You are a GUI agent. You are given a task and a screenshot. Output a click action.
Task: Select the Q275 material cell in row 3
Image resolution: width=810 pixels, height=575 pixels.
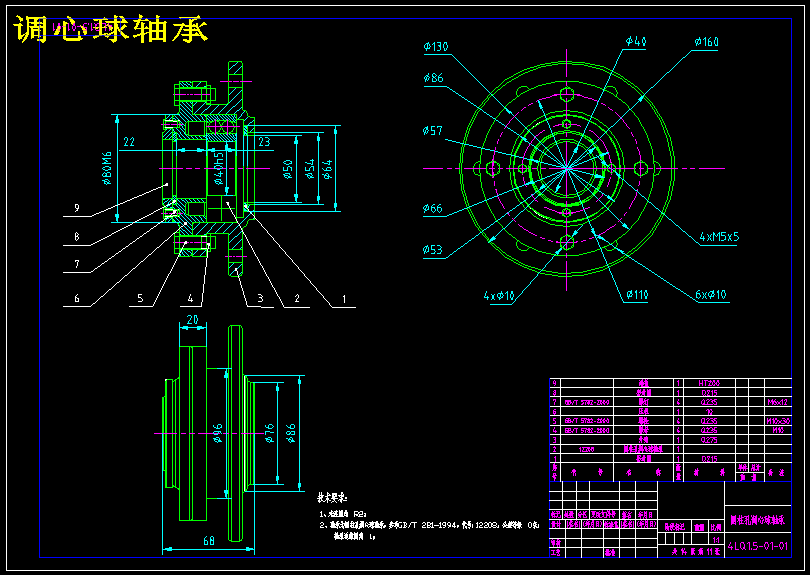point(709,440)
